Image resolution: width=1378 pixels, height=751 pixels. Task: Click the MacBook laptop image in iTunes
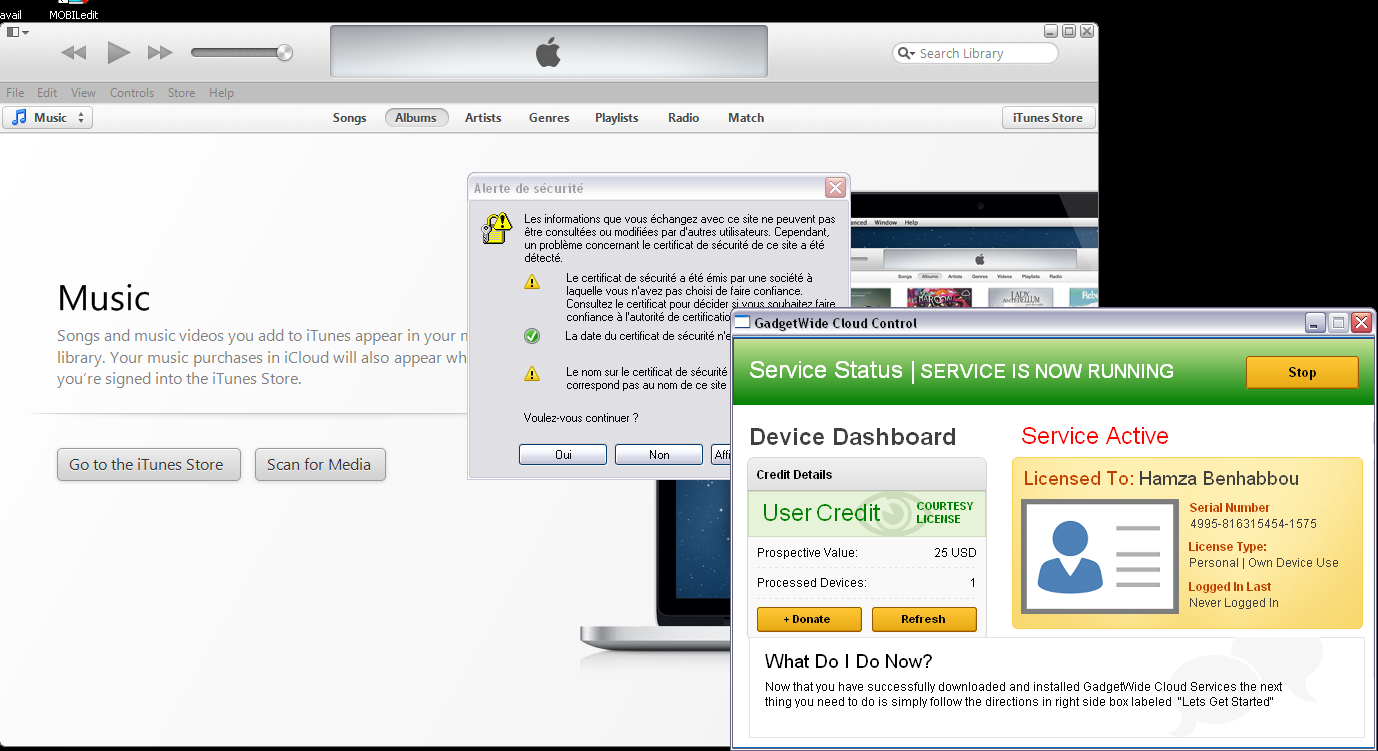pos(655,570)
